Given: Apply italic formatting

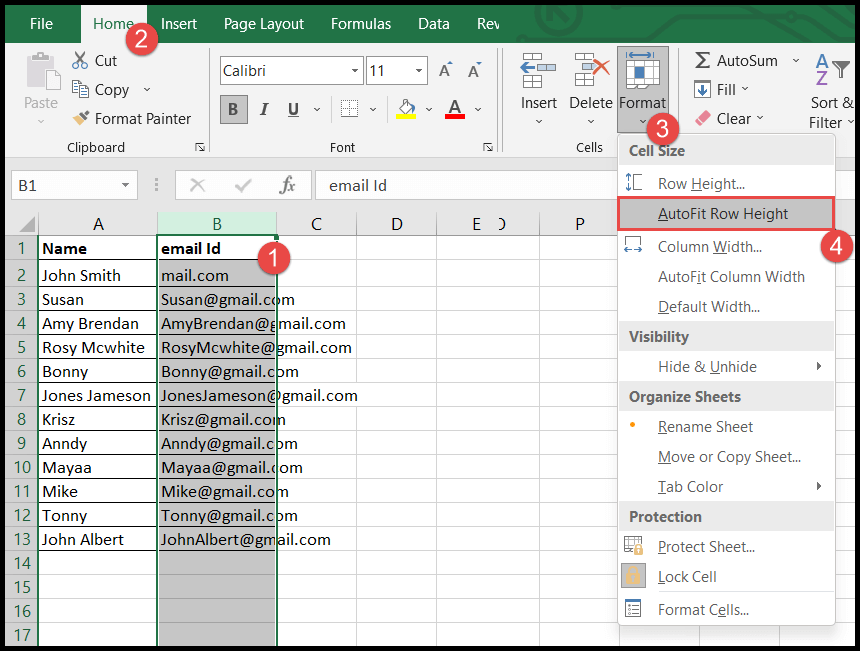Looking at the screenshot, I should tap(264, 109).
